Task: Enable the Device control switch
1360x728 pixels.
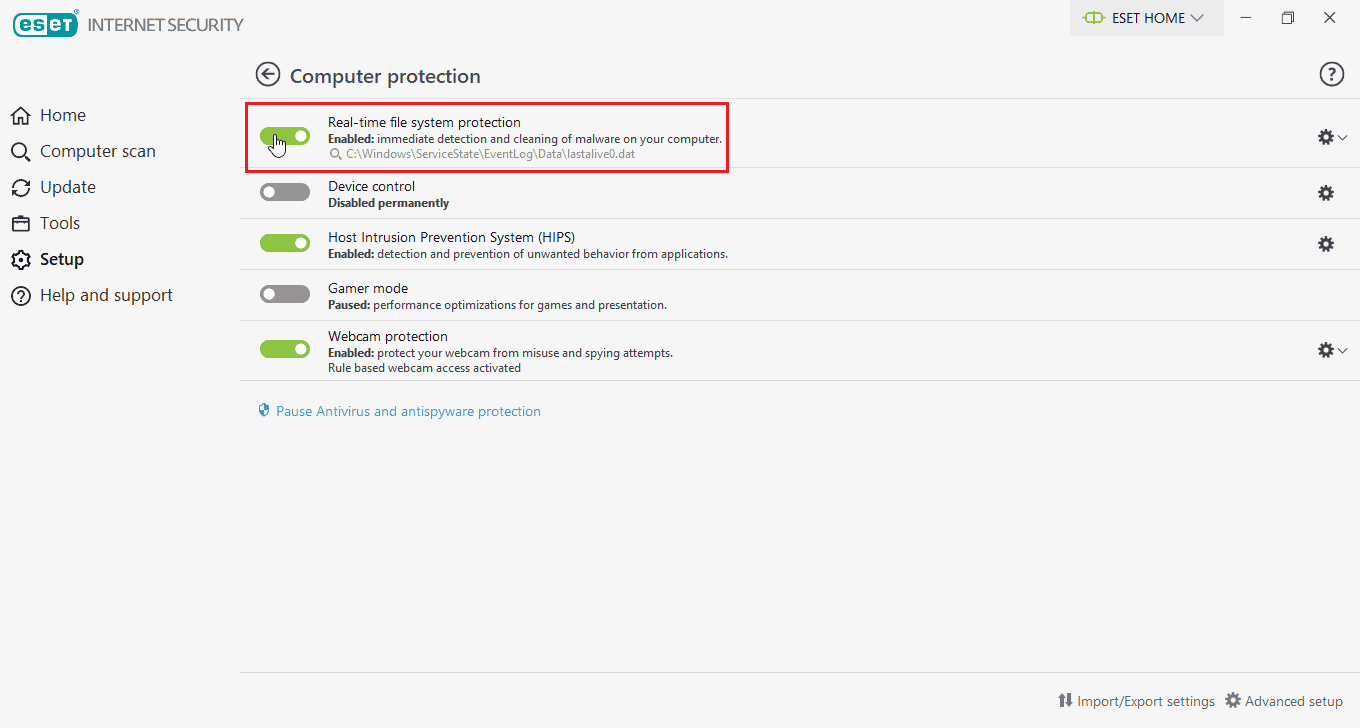Action: click(x=285, y=192)
